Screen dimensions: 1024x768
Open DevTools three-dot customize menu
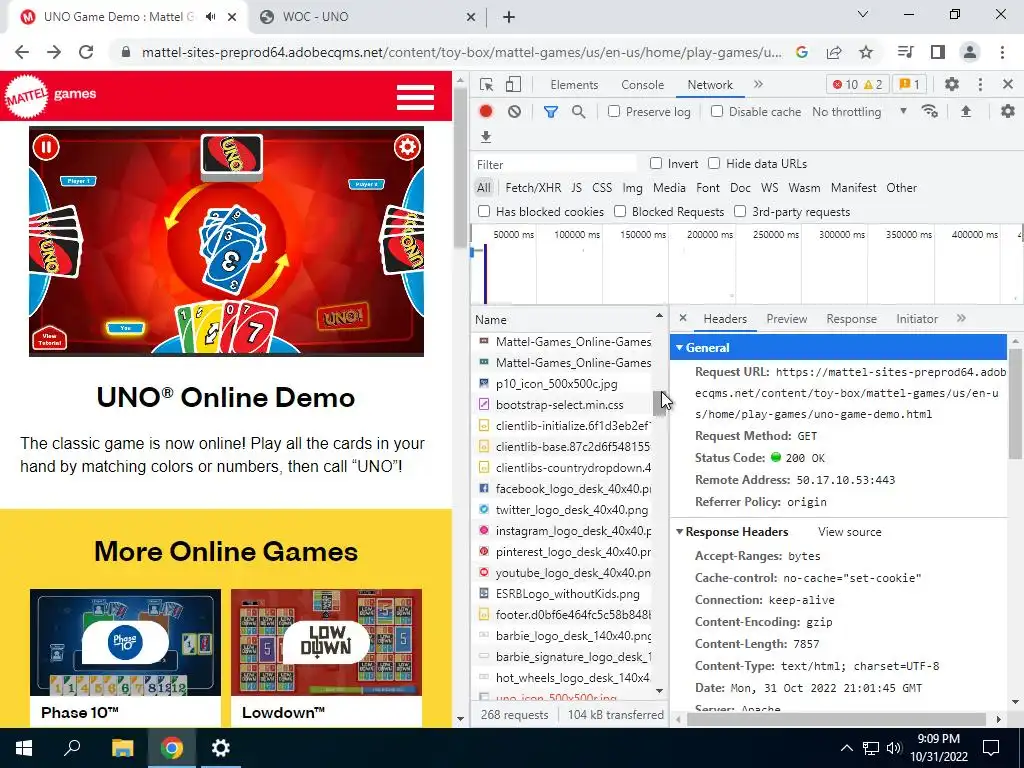[980, 84]
